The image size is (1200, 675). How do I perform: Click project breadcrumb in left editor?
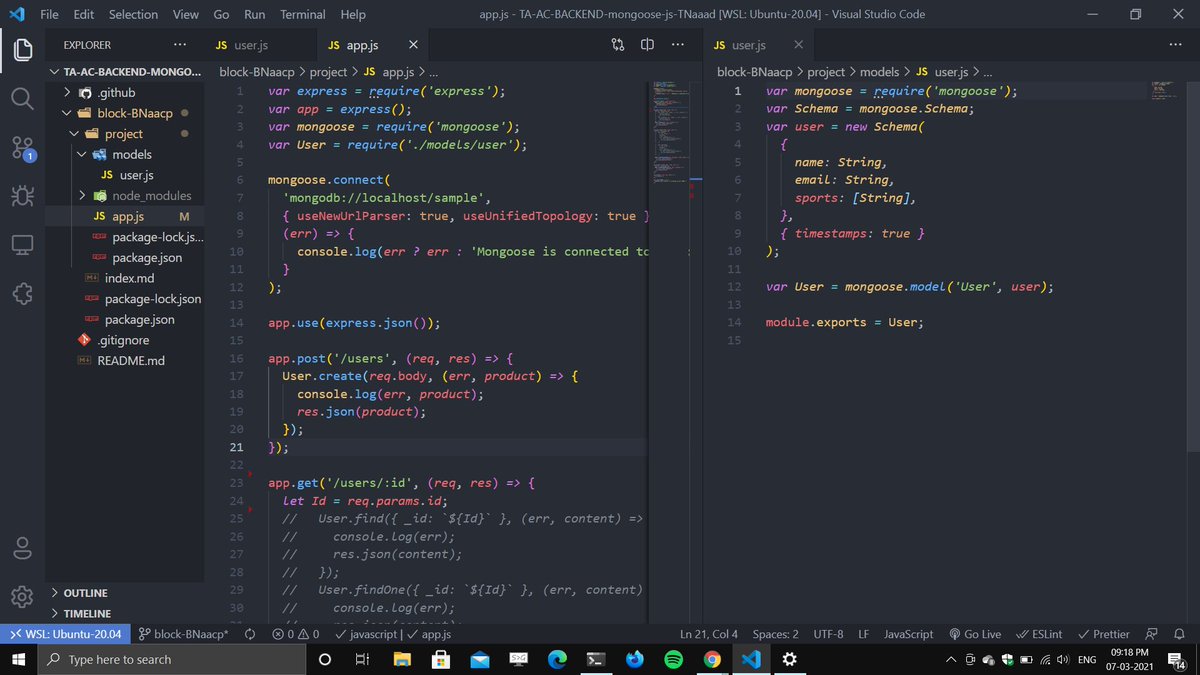pyautogui.click(x=326, y=72)
